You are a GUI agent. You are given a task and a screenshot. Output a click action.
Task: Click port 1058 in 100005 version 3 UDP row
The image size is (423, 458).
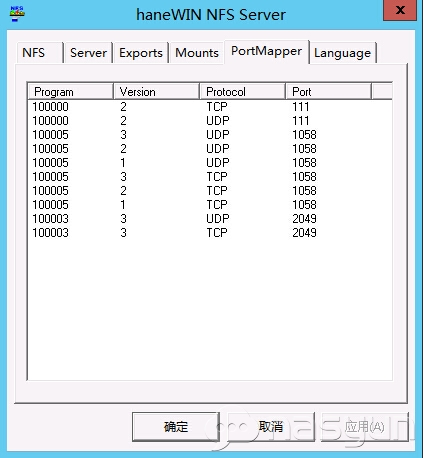(304, 135)
